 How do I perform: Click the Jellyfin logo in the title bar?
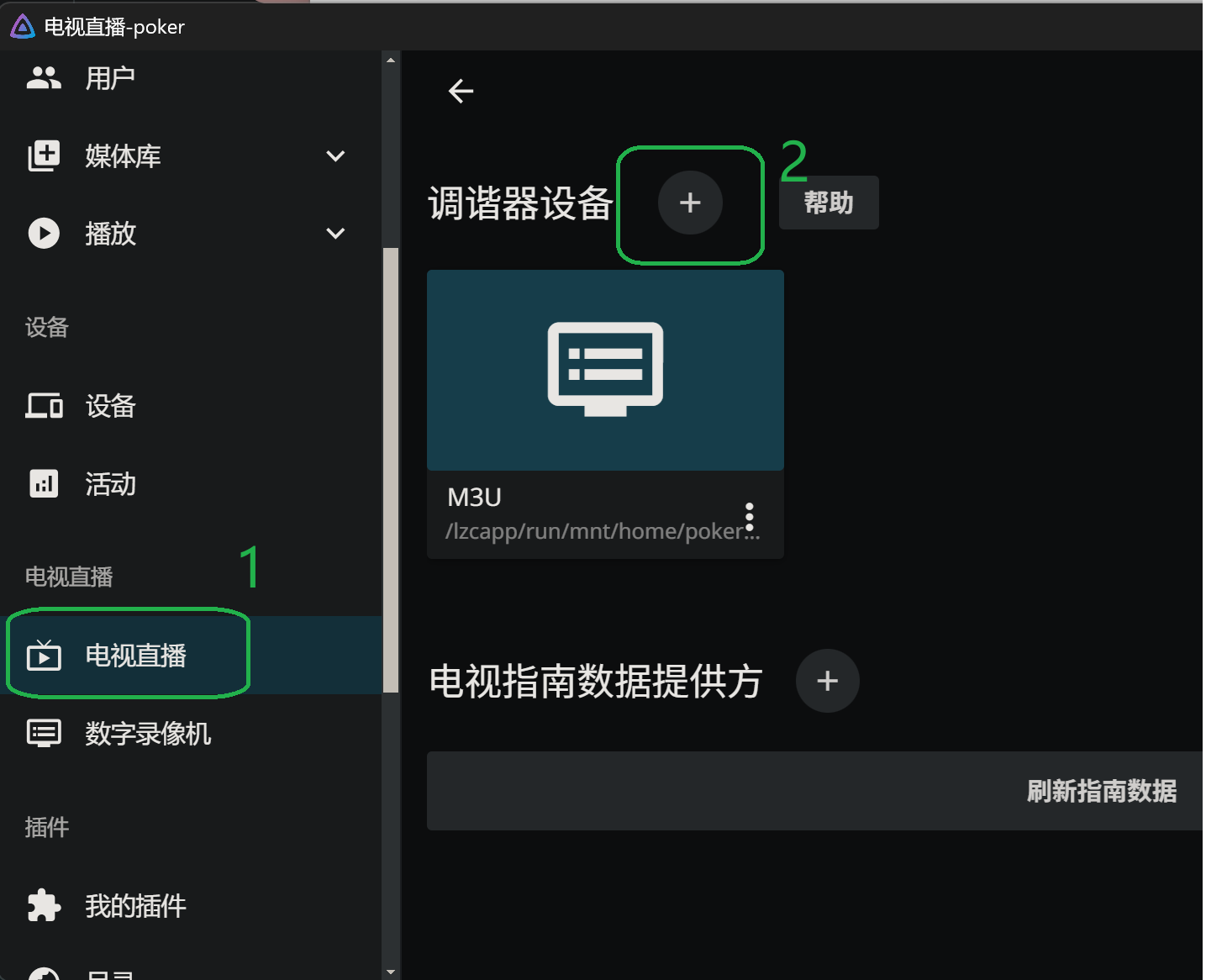(23, 27)
